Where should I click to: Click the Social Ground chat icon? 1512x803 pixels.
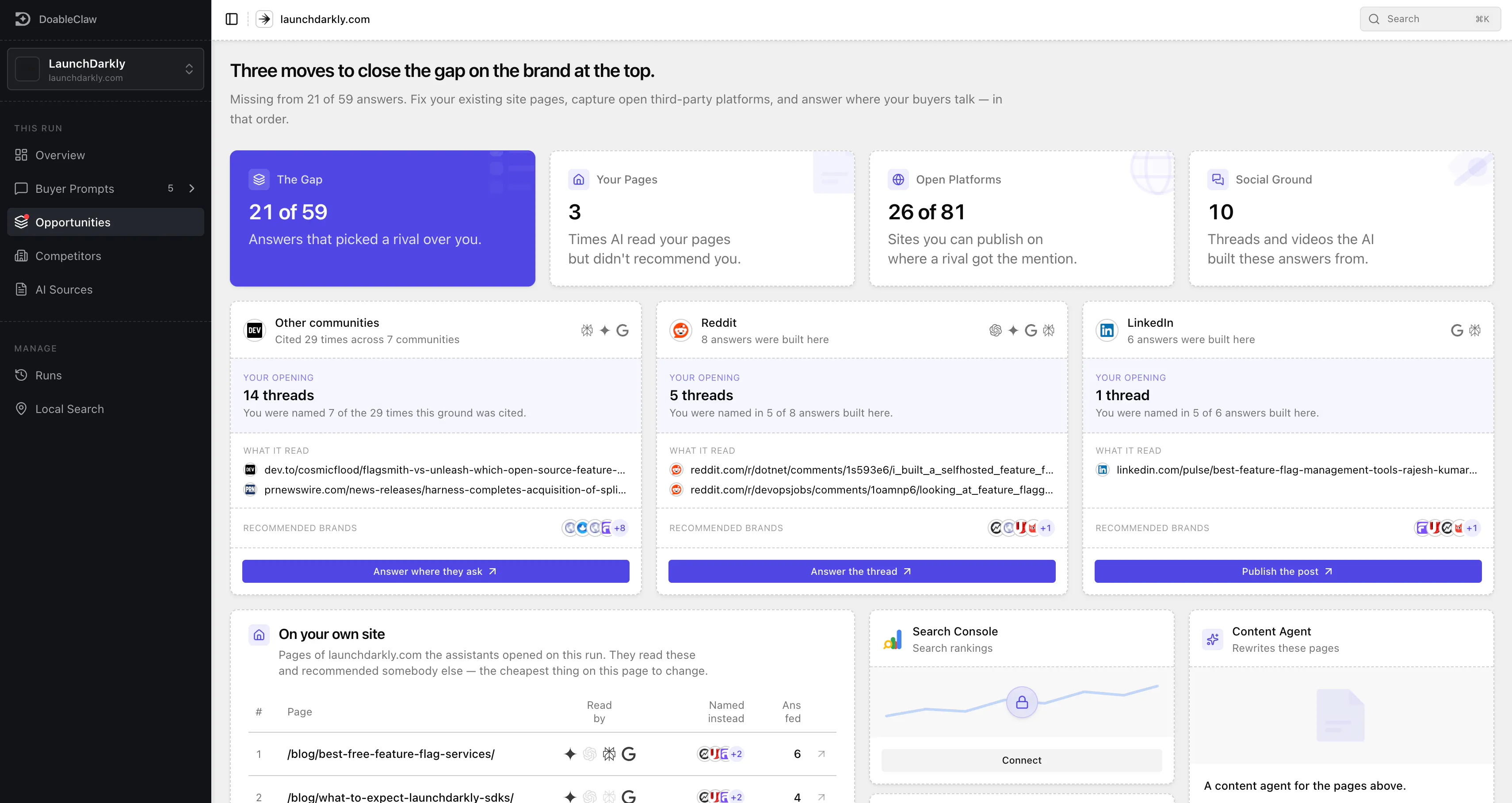click(x=1218, y=180)
